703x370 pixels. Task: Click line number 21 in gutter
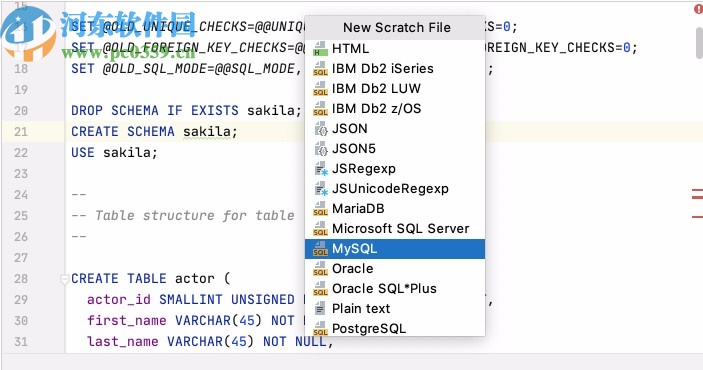click(x=21, y=132)
